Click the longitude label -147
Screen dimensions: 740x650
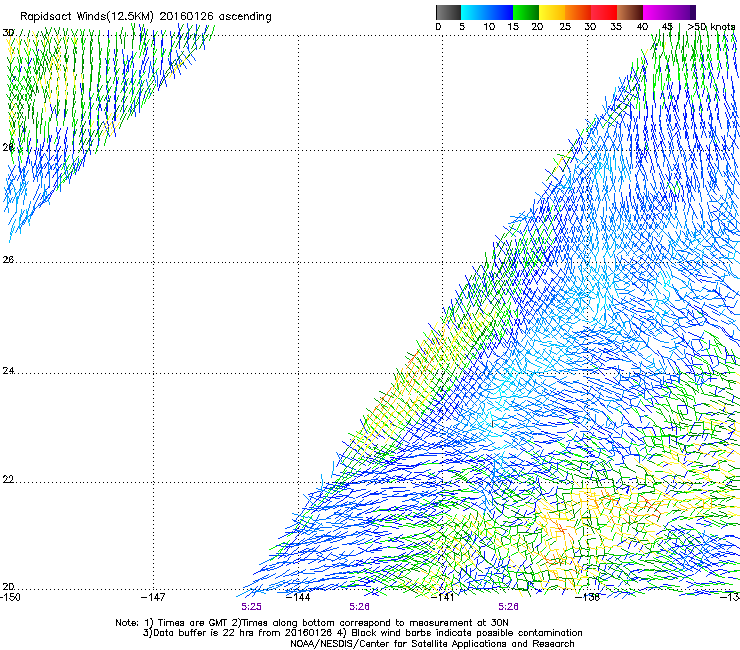point(153,597)
